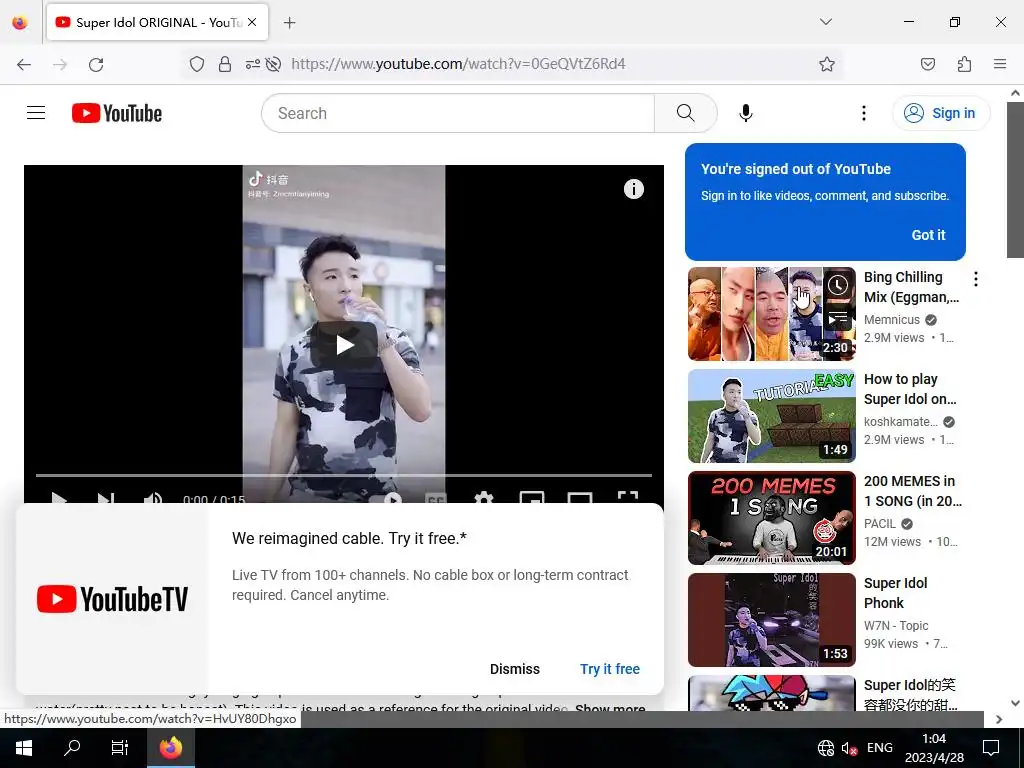Image resolution: width=1024 pixels, height=768 pixels.
Task: Play video with large center play button
Action: click(x=345, y=345)
